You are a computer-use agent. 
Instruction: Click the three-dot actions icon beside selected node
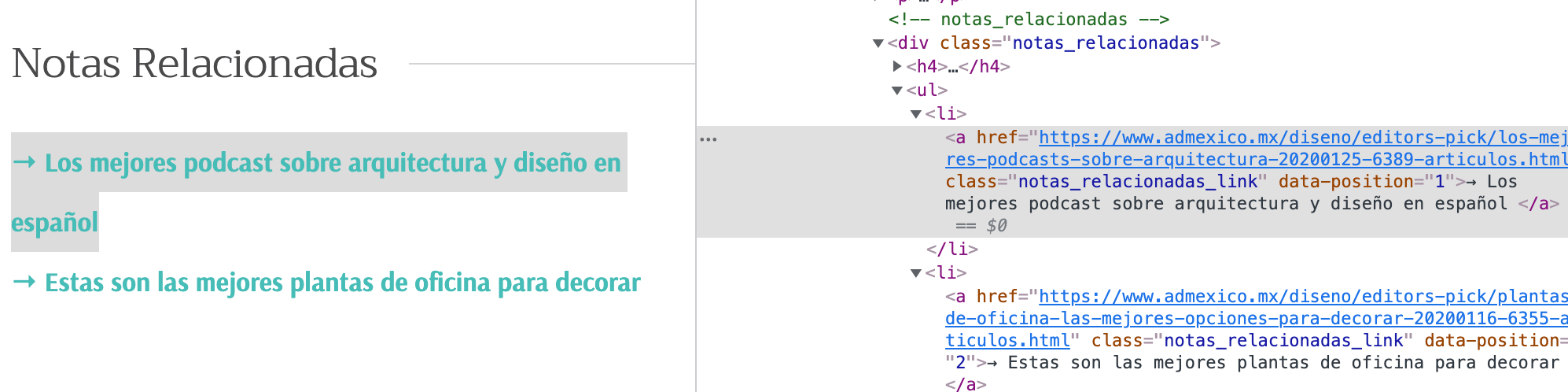coord(709,139)
